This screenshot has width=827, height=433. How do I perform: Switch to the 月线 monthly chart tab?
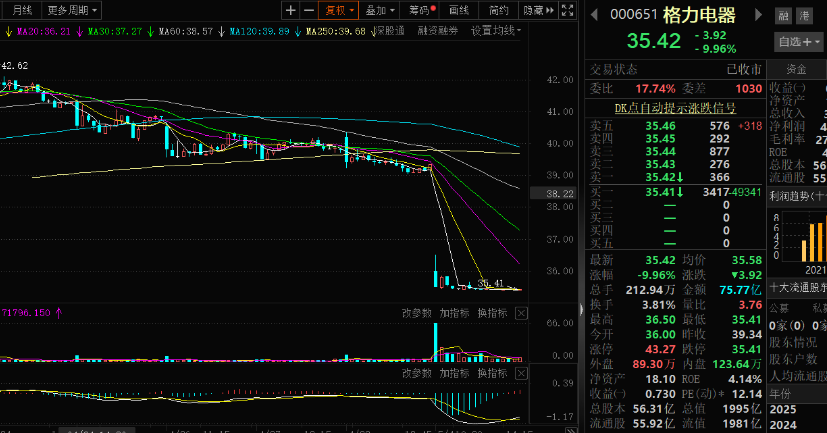[22, 11]
